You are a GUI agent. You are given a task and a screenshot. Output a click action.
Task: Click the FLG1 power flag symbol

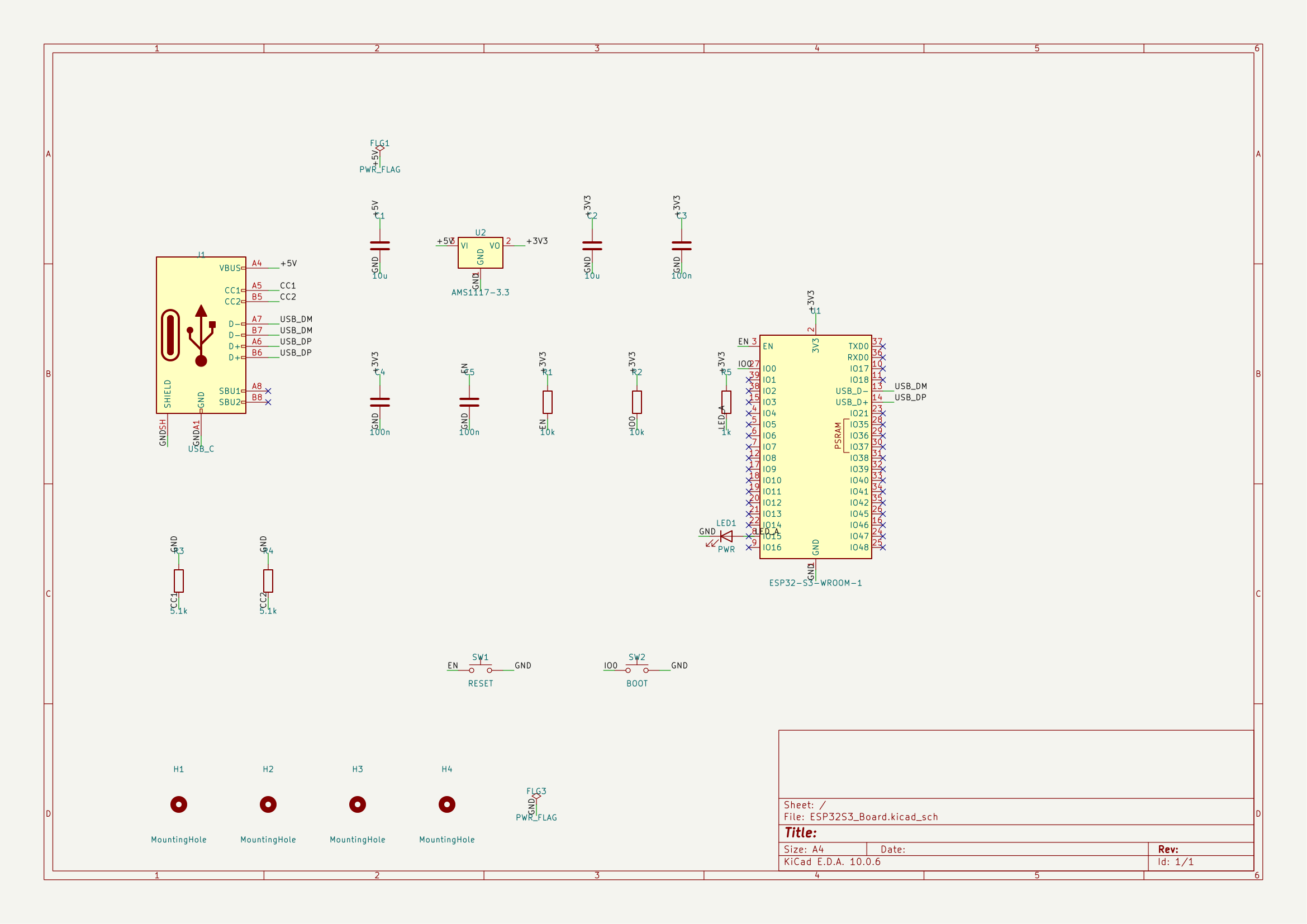(379, 149)
